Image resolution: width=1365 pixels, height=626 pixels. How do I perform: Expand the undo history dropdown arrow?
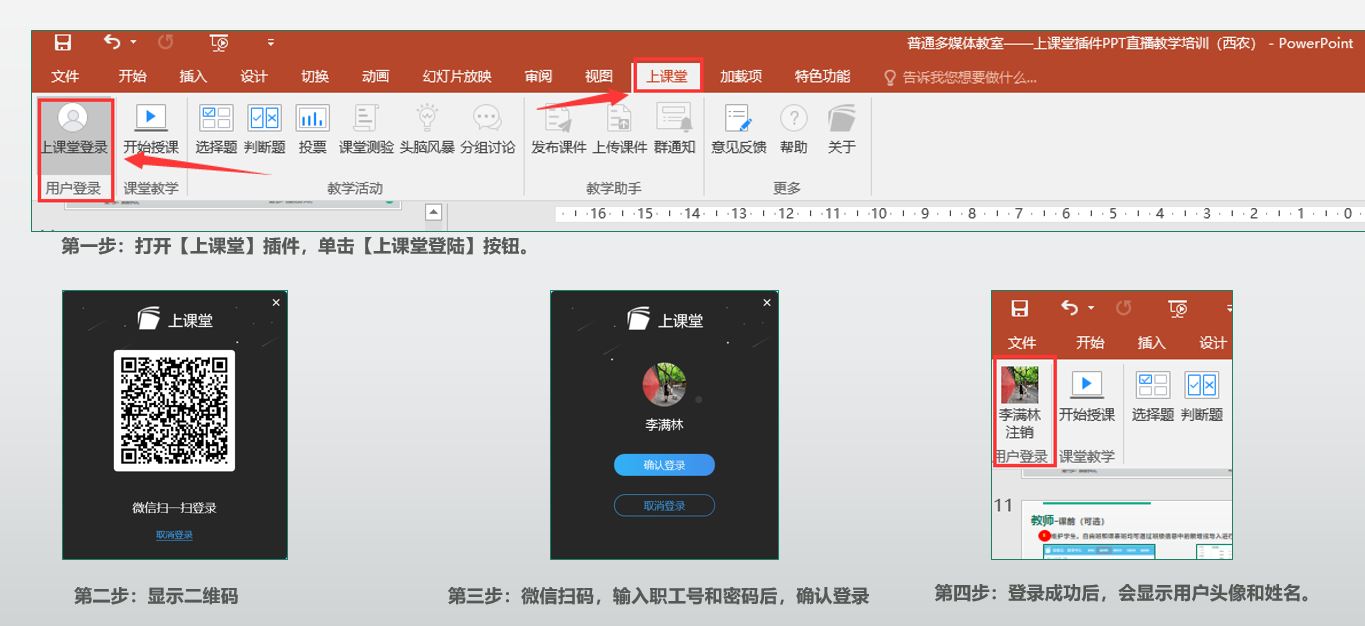[x=134, y=43]
